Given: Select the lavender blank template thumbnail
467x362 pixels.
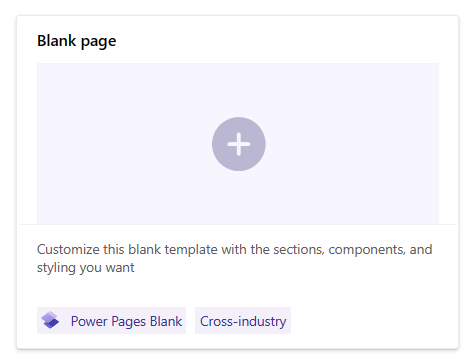Looking at the screenshot, I should point(238,144).
